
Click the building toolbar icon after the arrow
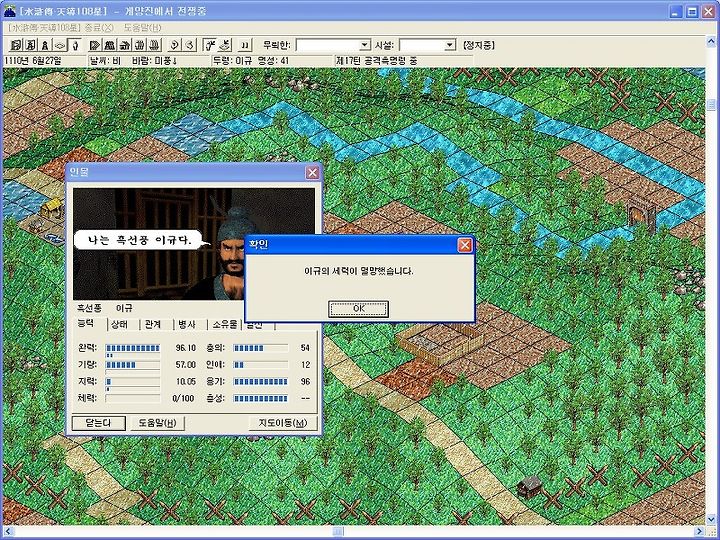click(110, 45)
